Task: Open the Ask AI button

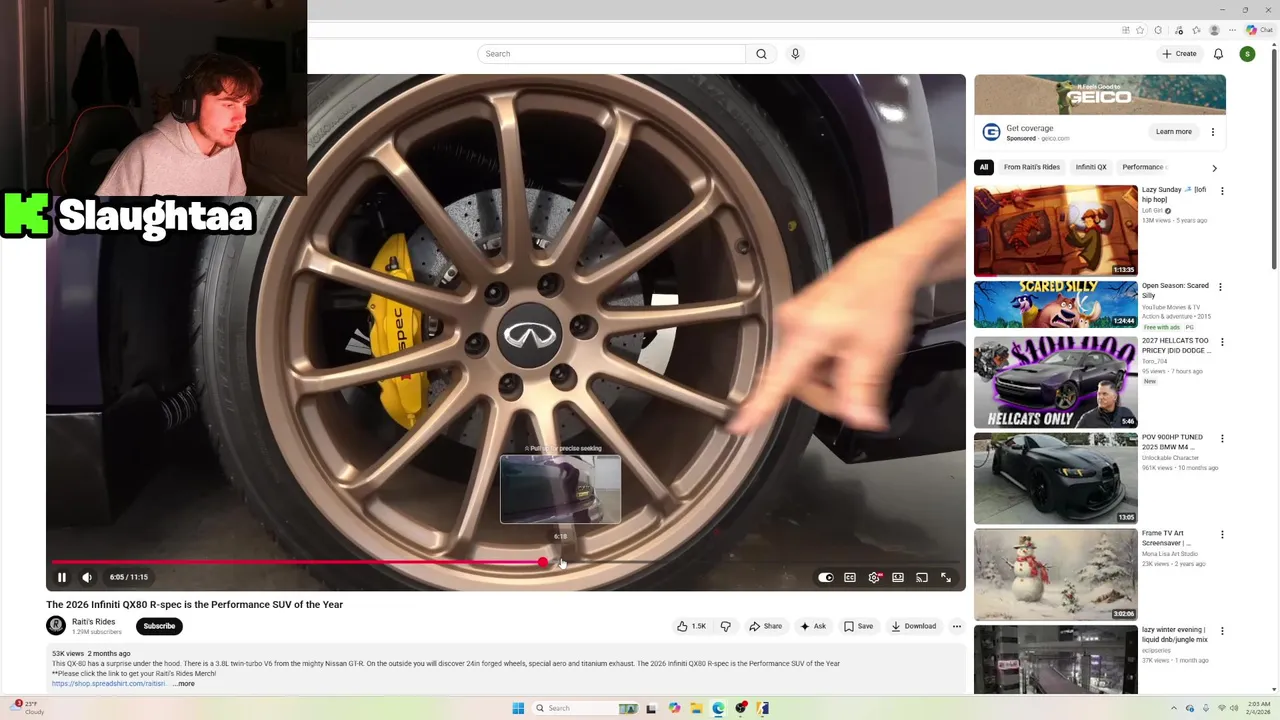Action: point(813,626)
